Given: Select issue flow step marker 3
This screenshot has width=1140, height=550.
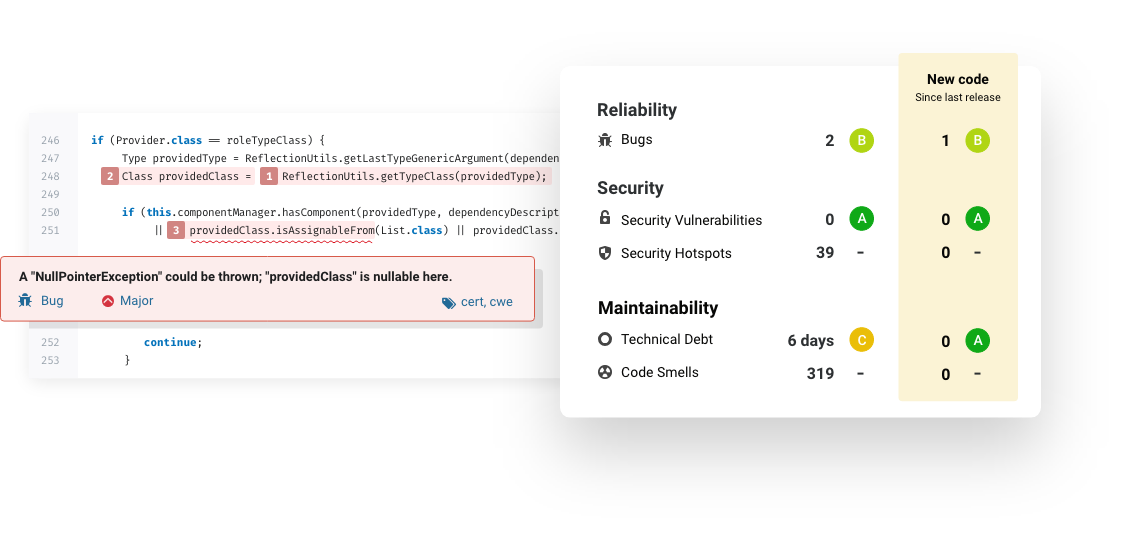Looking at the screenshot, I should pyautogui.click(x=175, y=231).
